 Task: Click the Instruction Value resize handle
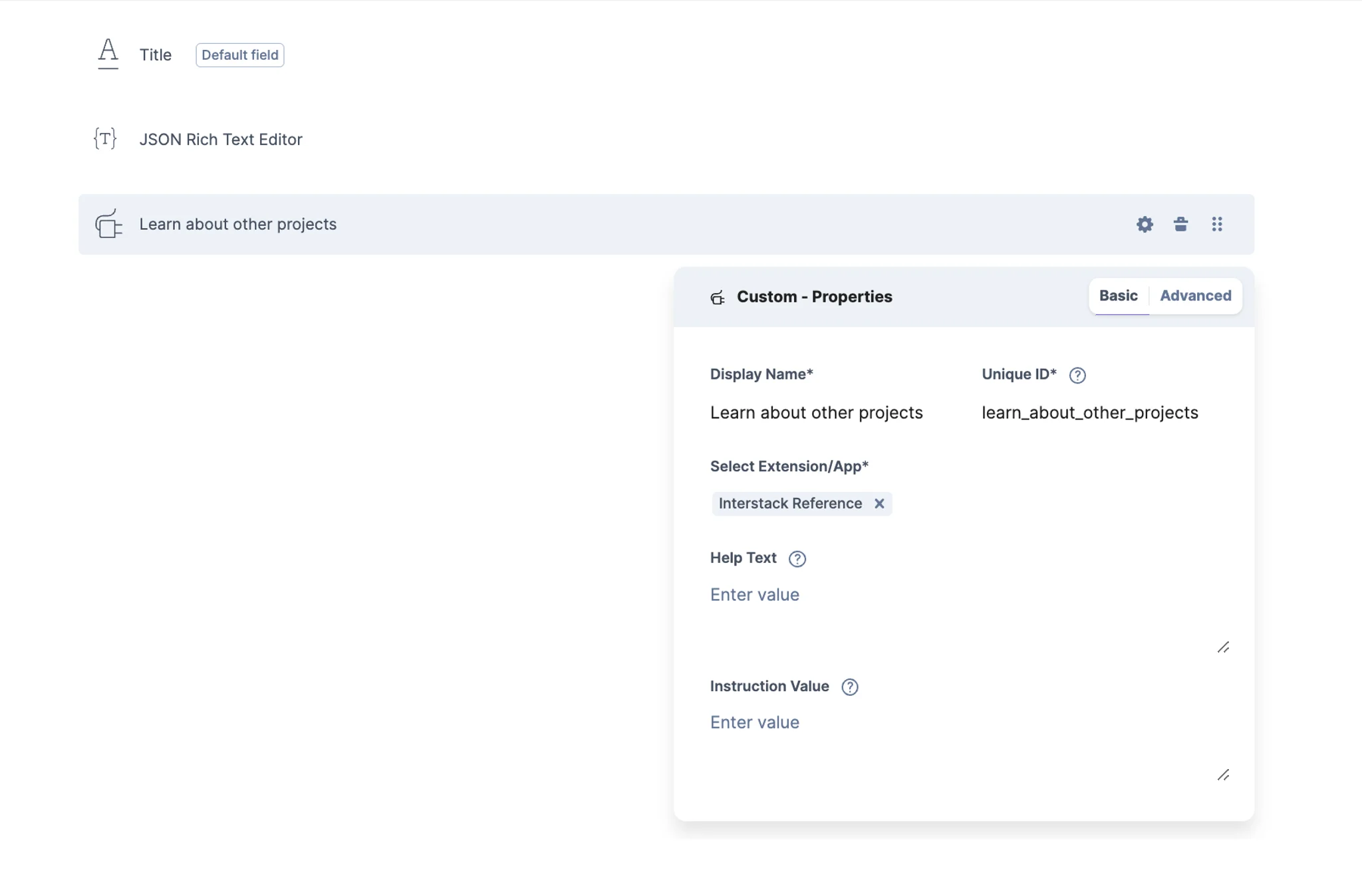1223,775
